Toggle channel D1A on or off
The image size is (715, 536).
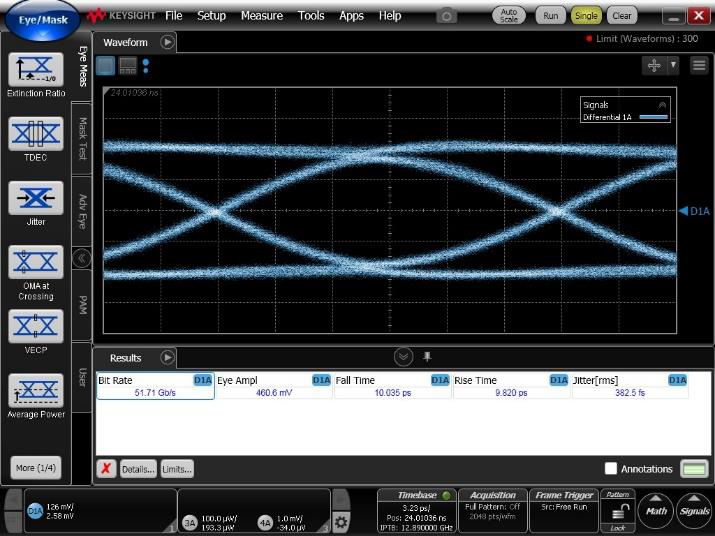click(x=35, y=511)
